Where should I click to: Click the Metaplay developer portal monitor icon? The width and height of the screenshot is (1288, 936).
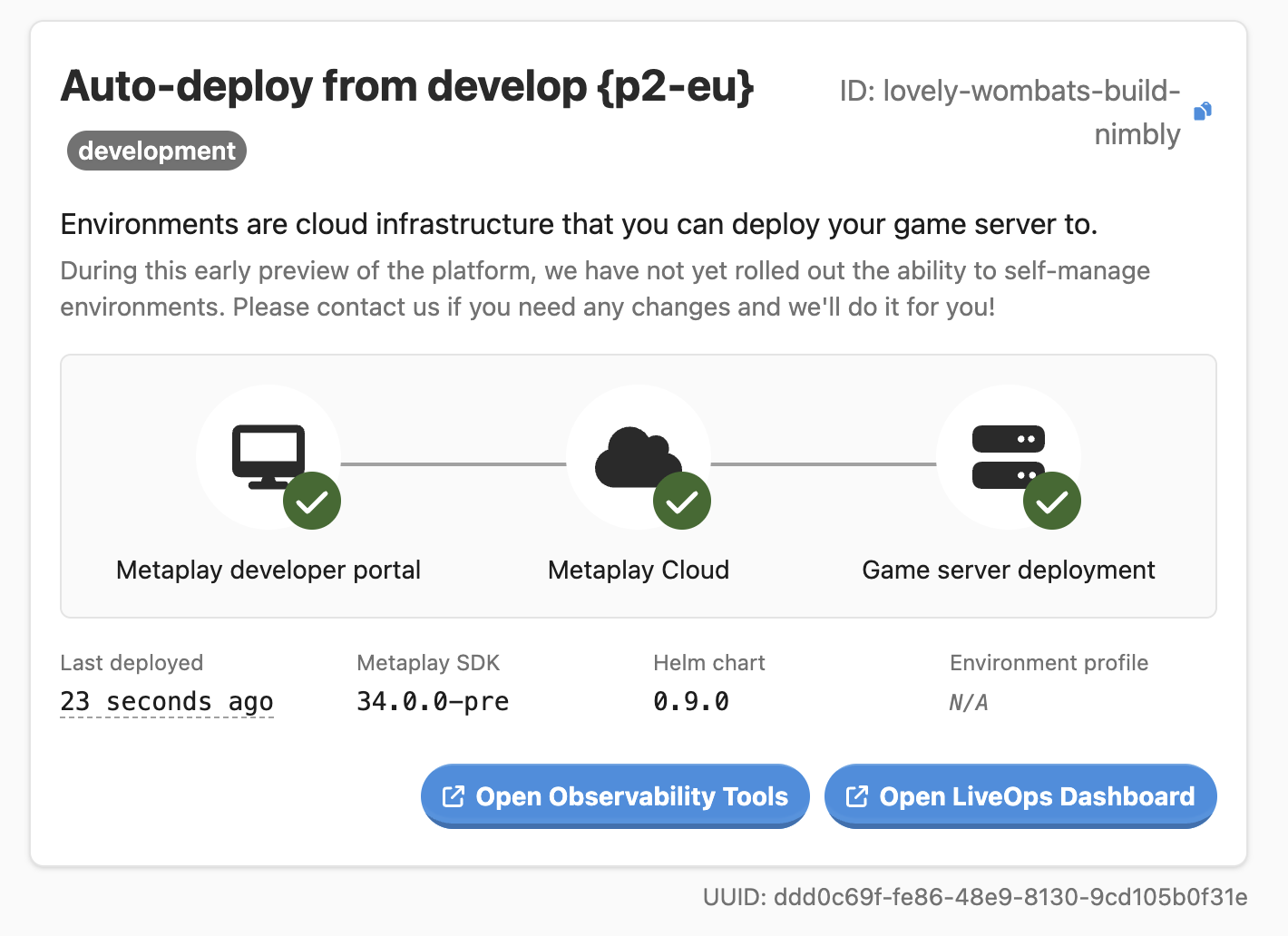tap(268, 457)
